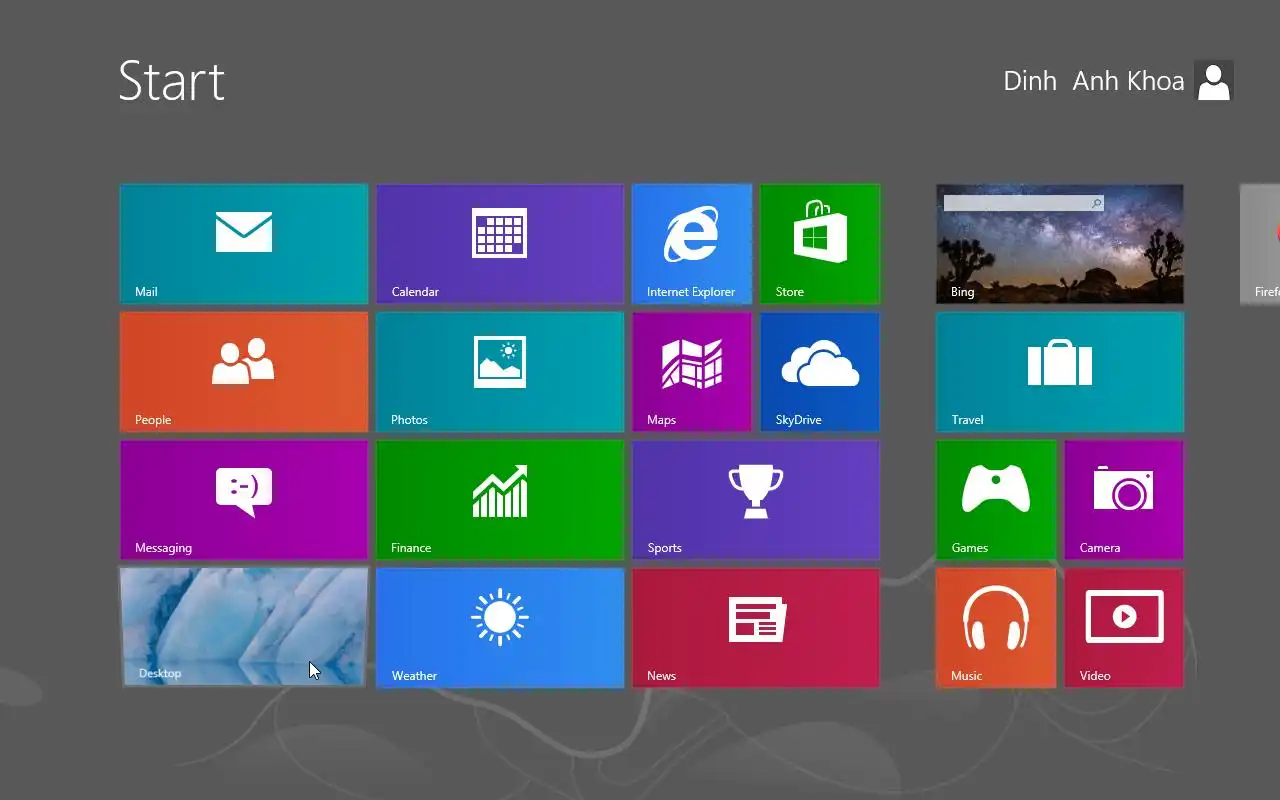Viewport: 1280px width, 800px height.
Task: Open the Mail tile
Action: click(244, 244)
